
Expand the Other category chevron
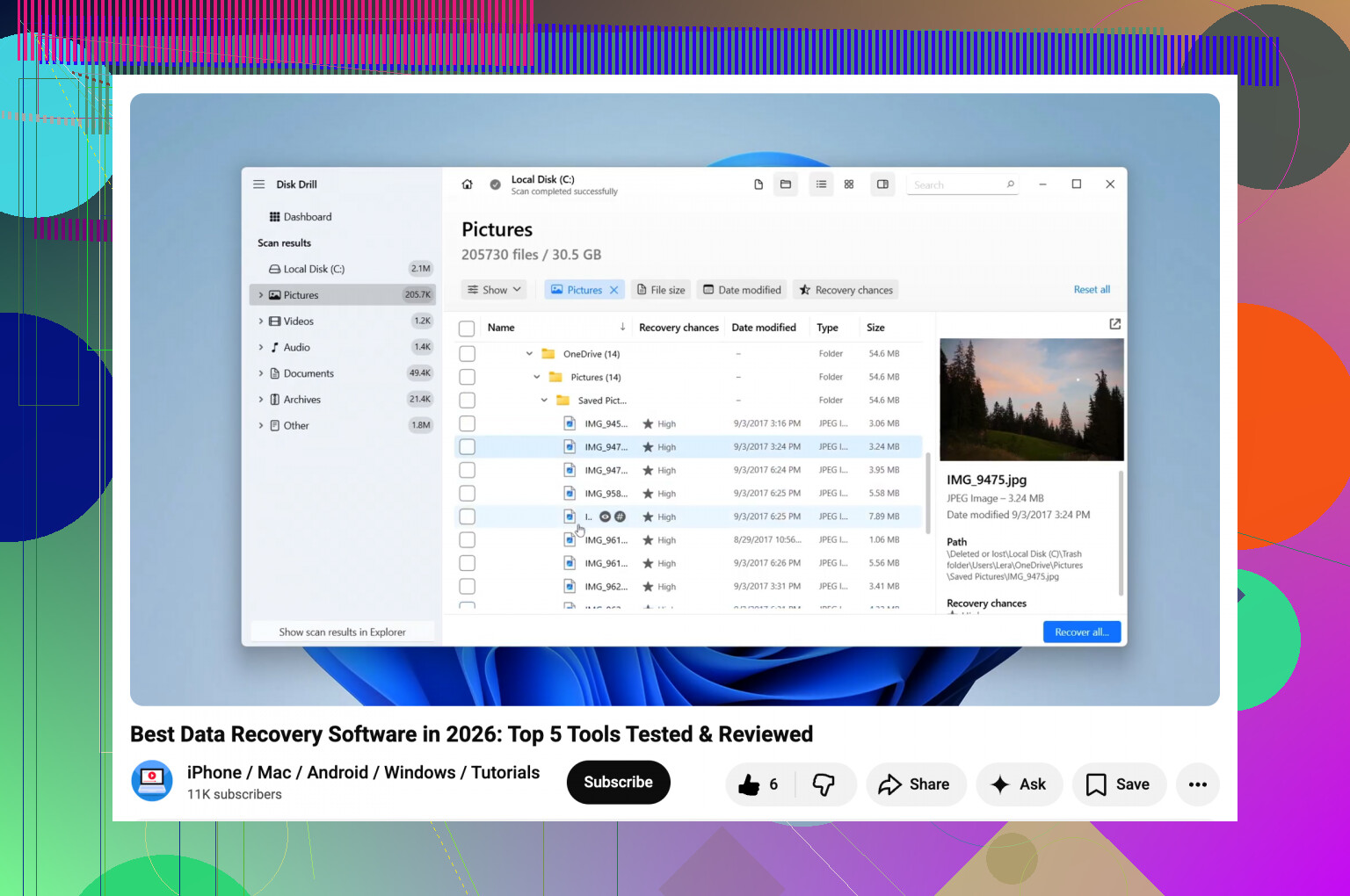click(261, 426)
